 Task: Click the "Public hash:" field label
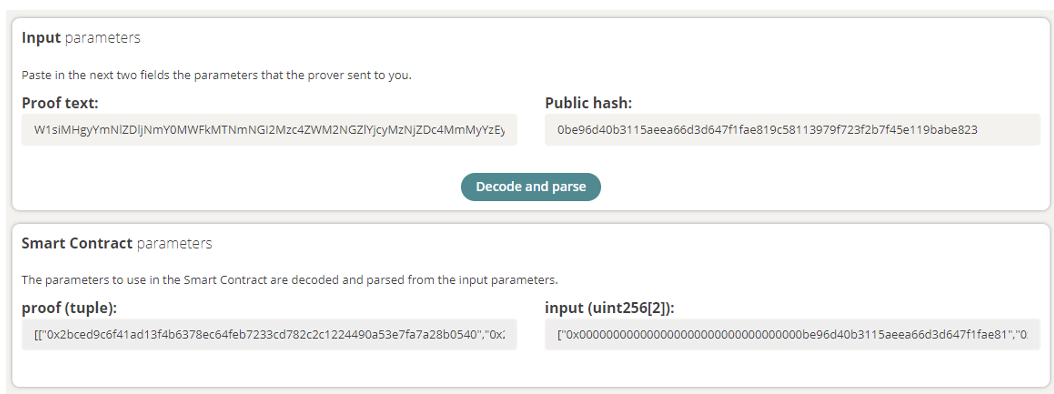(589, 103)
